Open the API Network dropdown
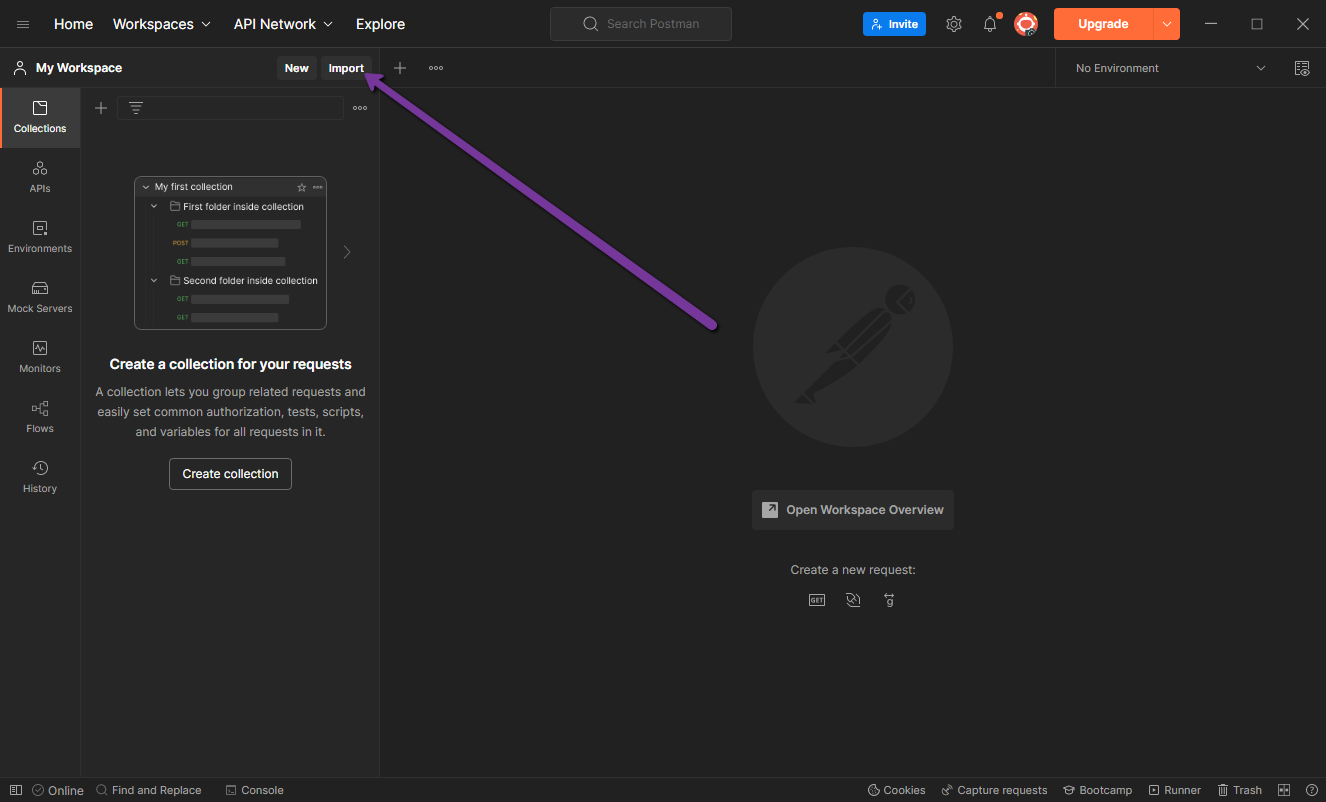 pyautogui.click(x=283, y=24)
